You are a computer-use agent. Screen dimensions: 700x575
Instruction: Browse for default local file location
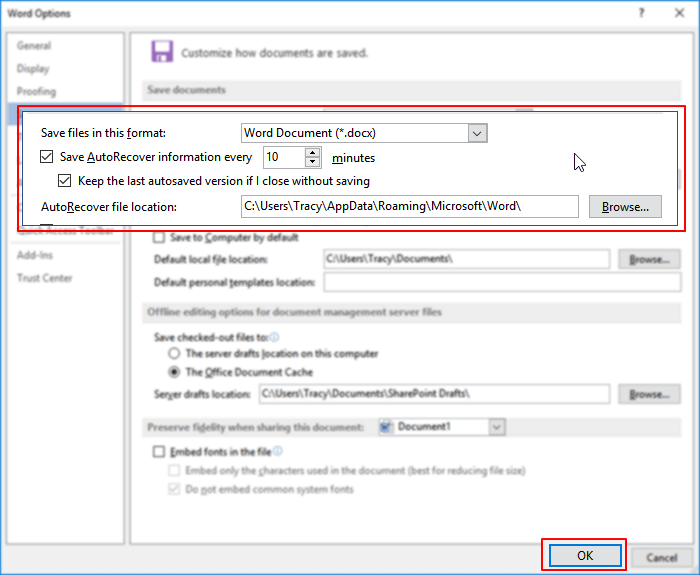pos(649,259)
